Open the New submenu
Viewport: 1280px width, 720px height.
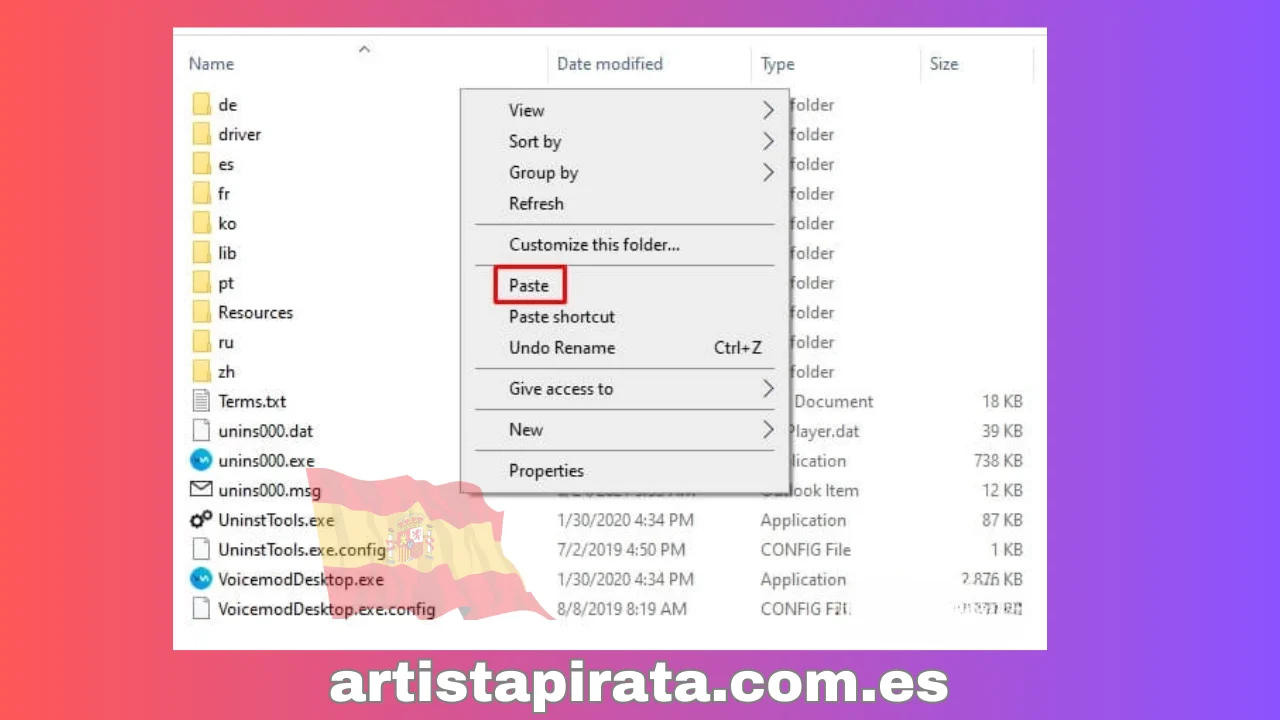(625, 429)
